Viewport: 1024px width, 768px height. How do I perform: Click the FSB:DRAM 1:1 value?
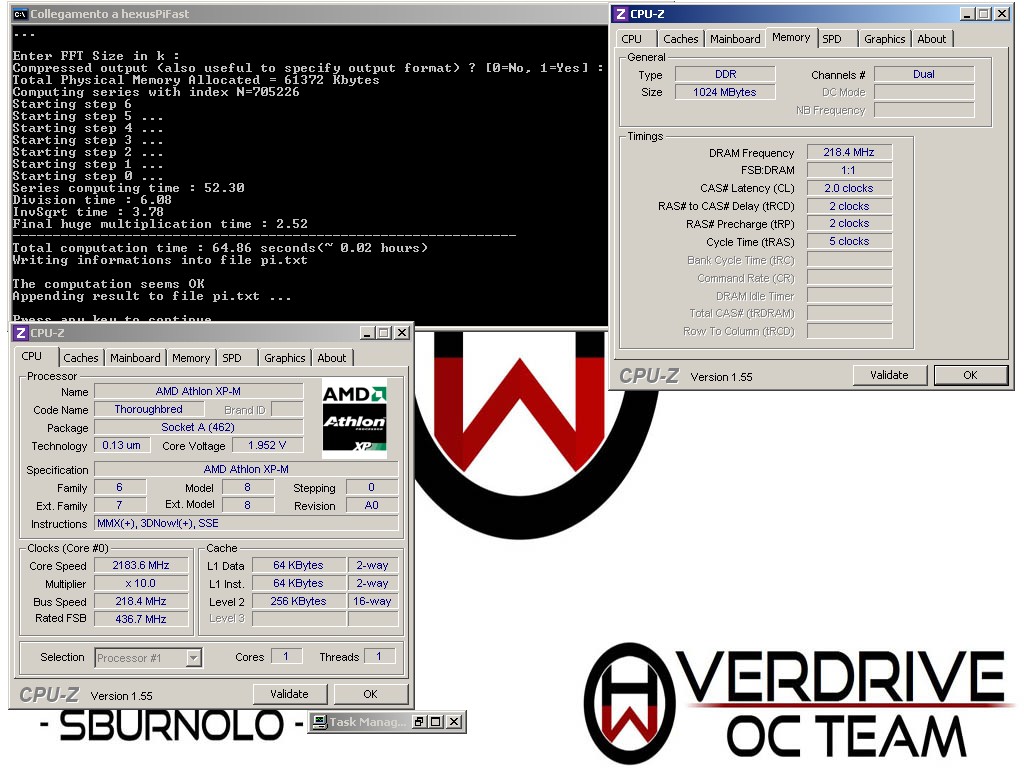[849, 170]
